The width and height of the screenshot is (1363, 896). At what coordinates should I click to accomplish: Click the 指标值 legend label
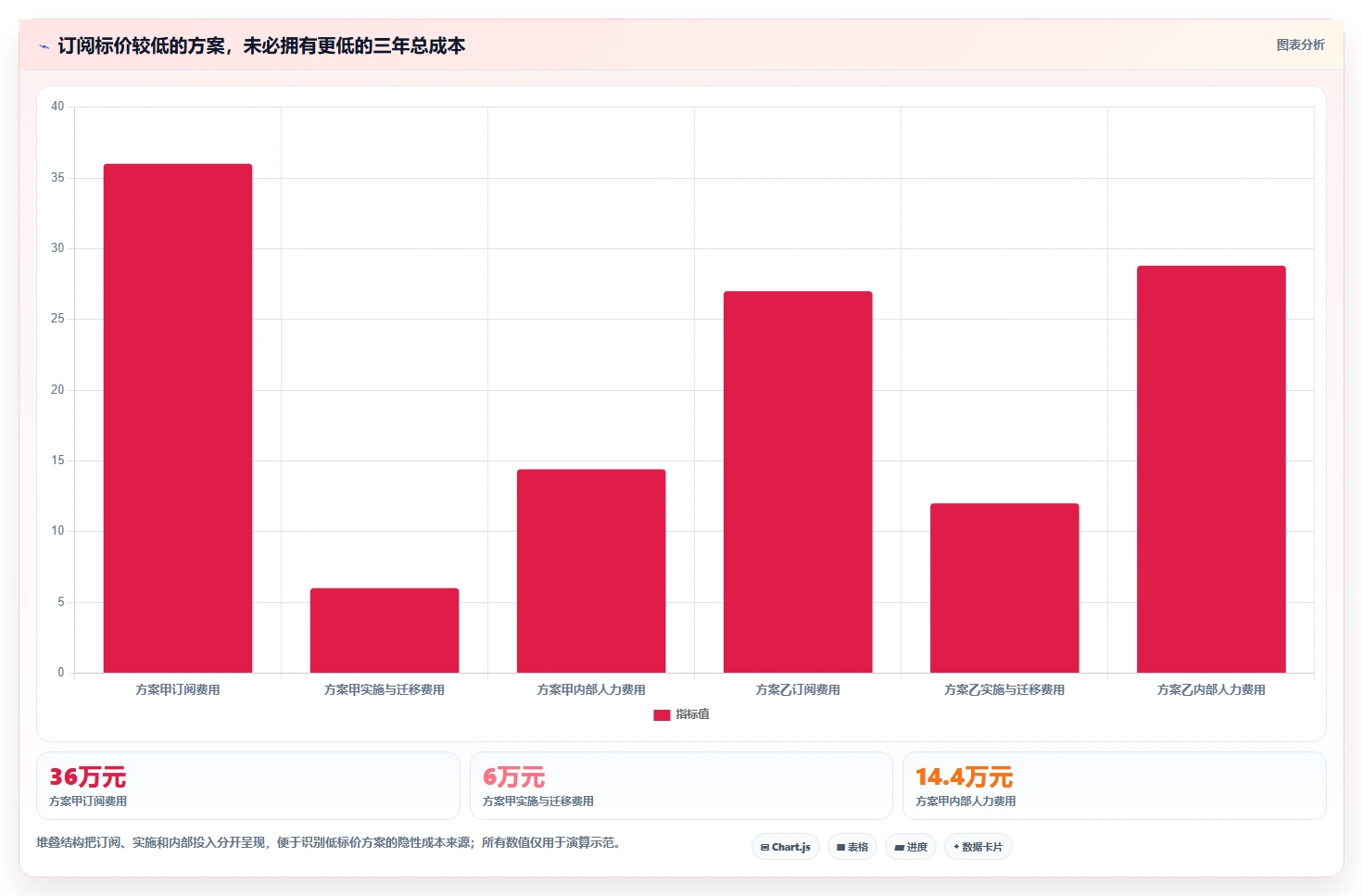692,714
